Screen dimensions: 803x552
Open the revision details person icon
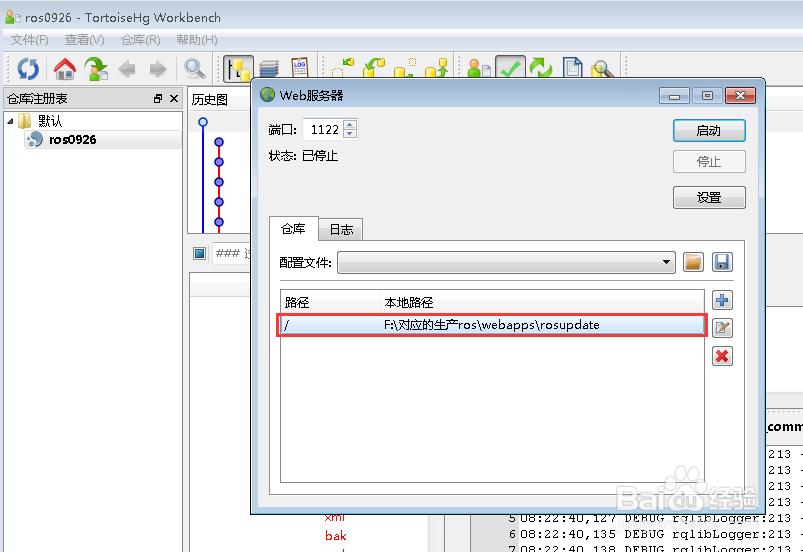coord(479,69)
